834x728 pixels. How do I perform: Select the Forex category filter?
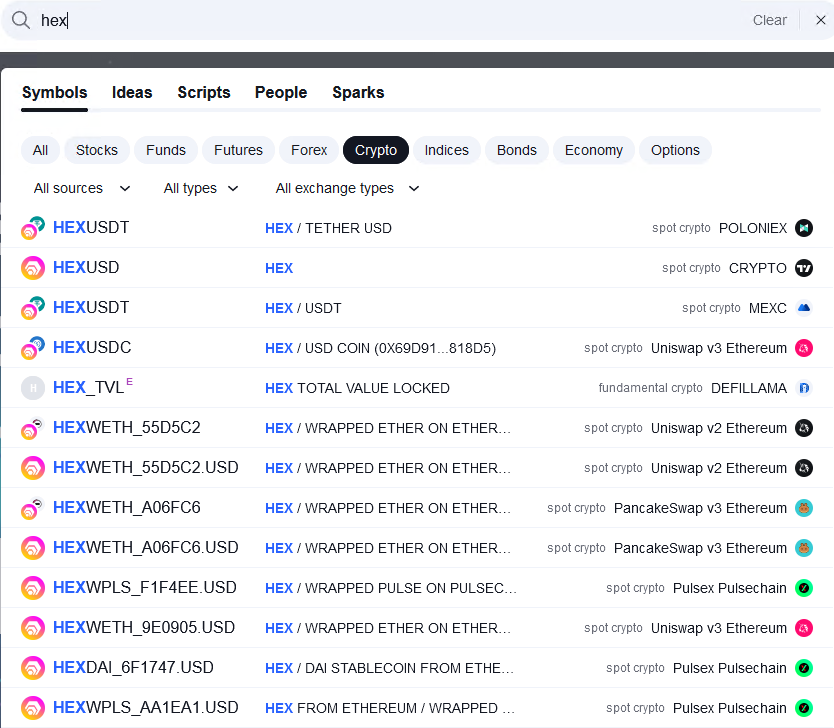coord(309,150)
